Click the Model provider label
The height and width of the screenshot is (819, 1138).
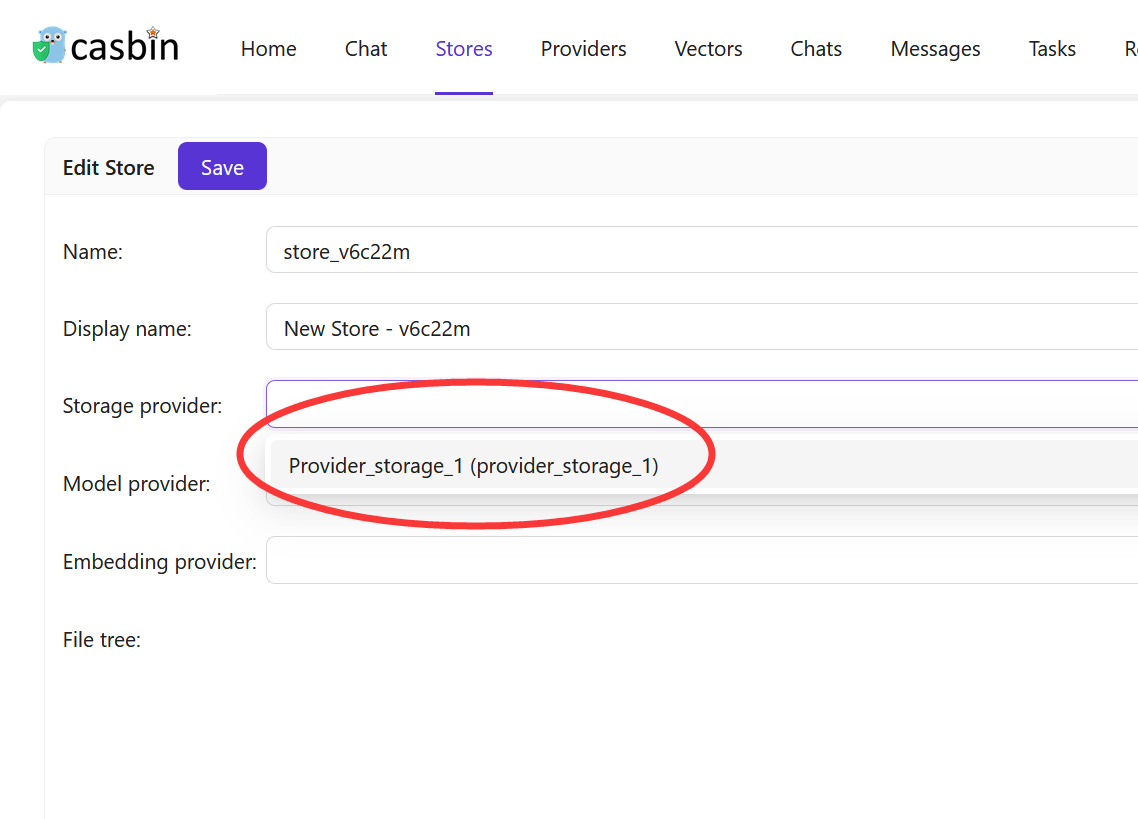[x=136, y=484]
